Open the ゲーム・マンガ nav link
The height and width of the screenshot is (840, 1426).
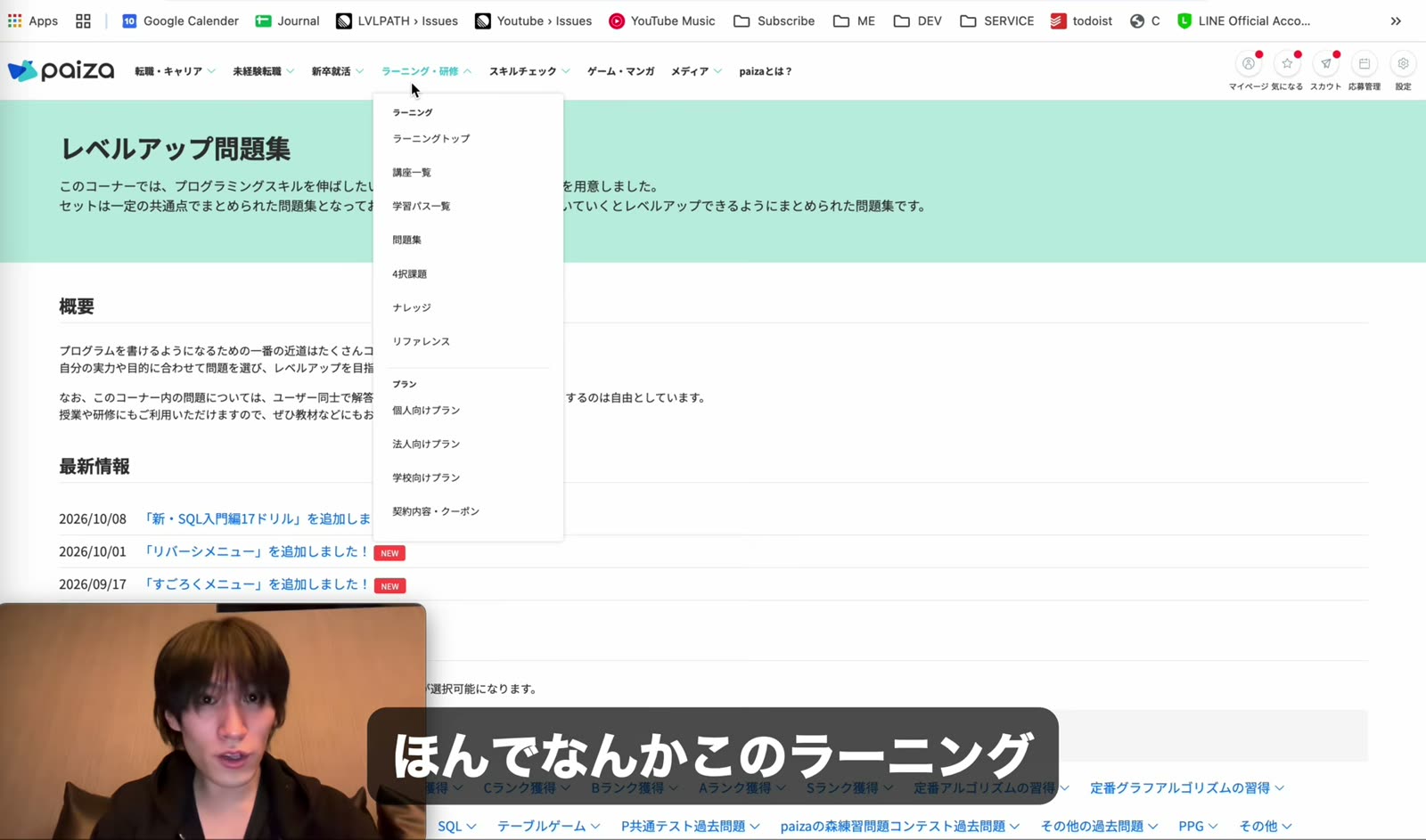pos(620,71)
